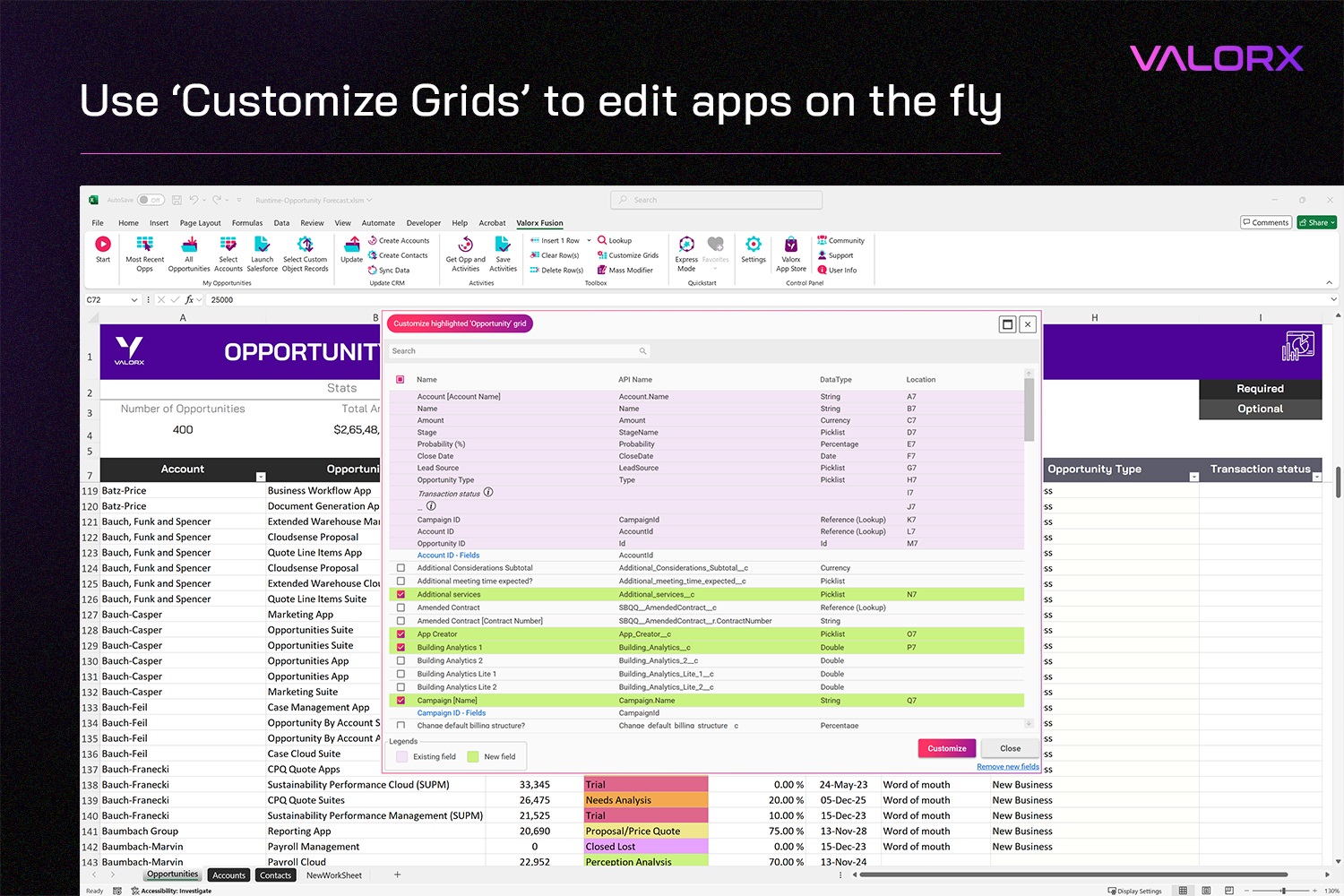Uncheck the Additional services field
This screenshot has height=896, width=1344.
coord(401,595)
